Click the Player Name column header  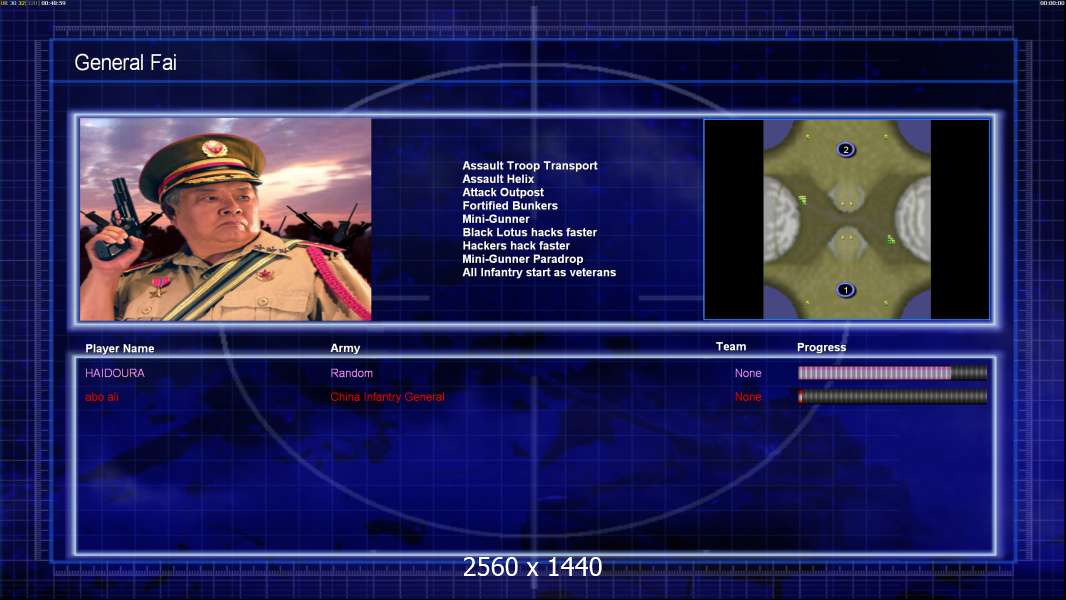[x=120, y=348]
